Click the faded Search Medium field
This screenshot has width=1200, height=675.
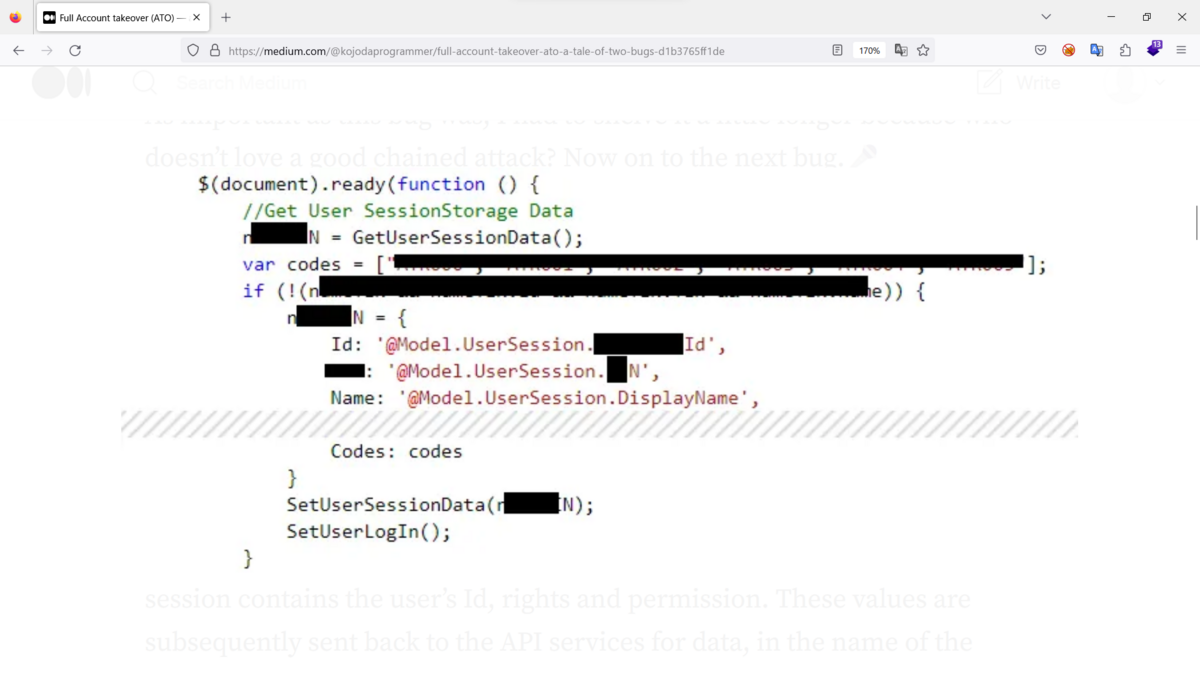click(x=240, y=83)
